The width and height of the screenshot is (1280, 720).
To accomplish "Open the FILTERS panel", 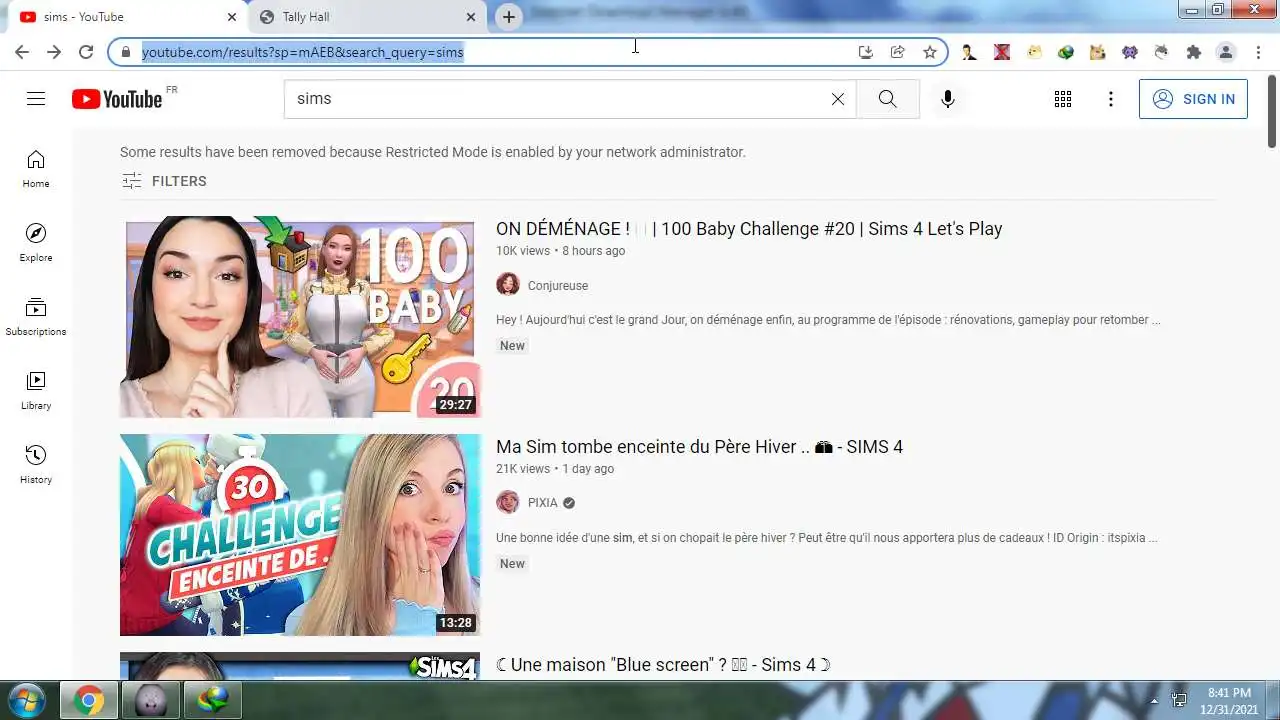I will tap(164, 181).
